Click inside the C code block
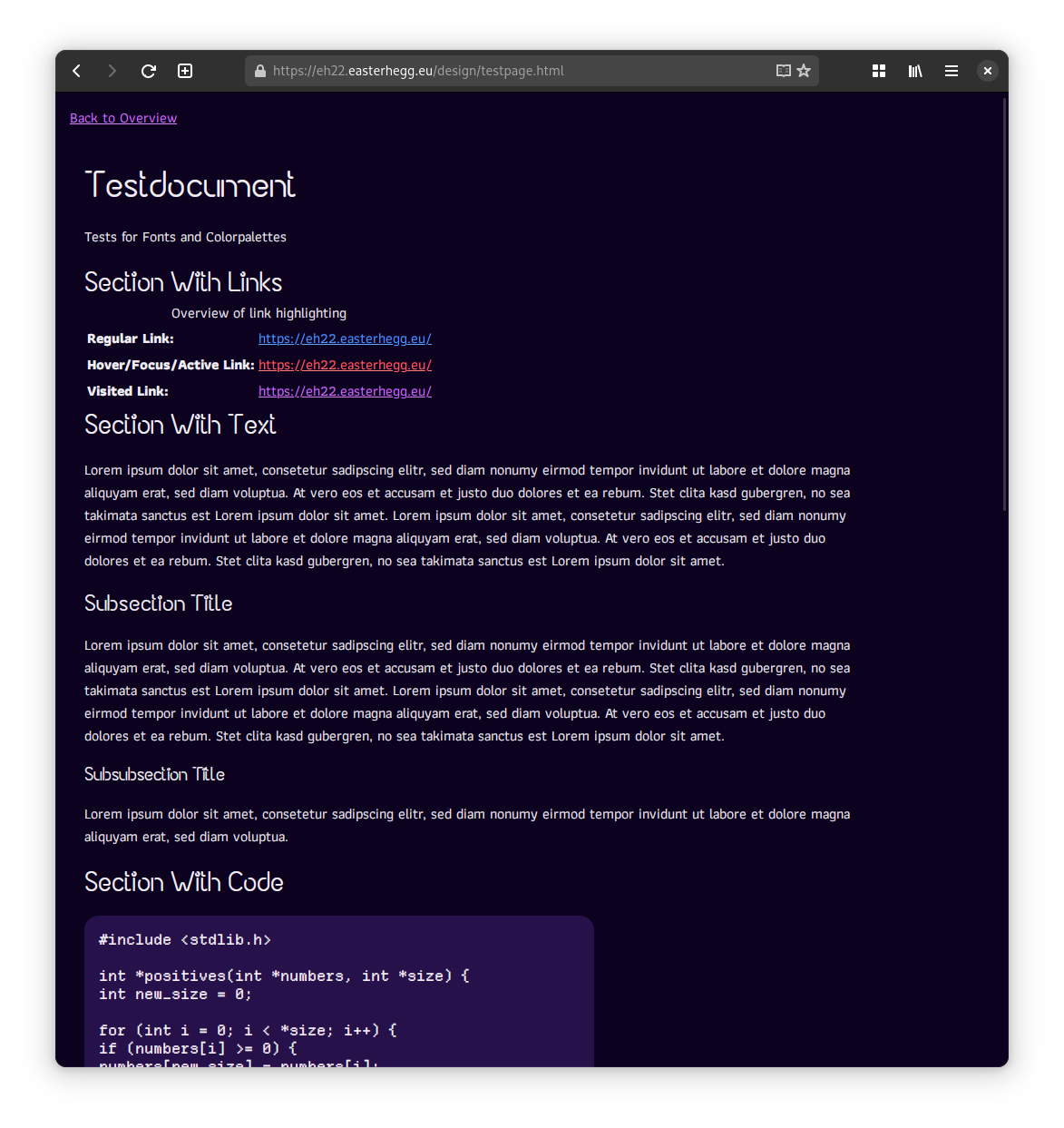 pyautogui.click(x=338, y=994)
